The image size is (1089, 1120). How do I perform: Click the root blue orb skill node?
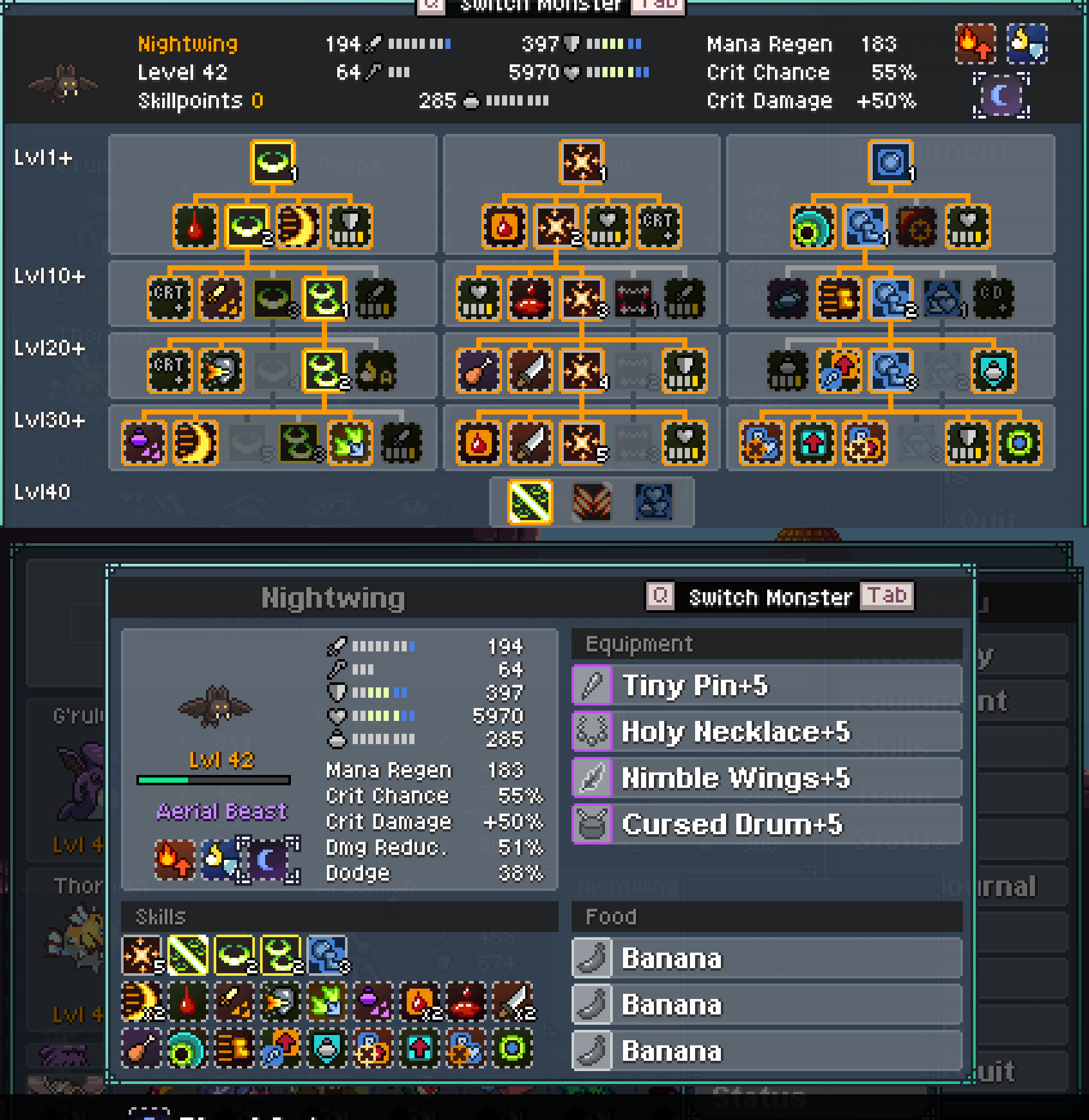click(890, 162)
